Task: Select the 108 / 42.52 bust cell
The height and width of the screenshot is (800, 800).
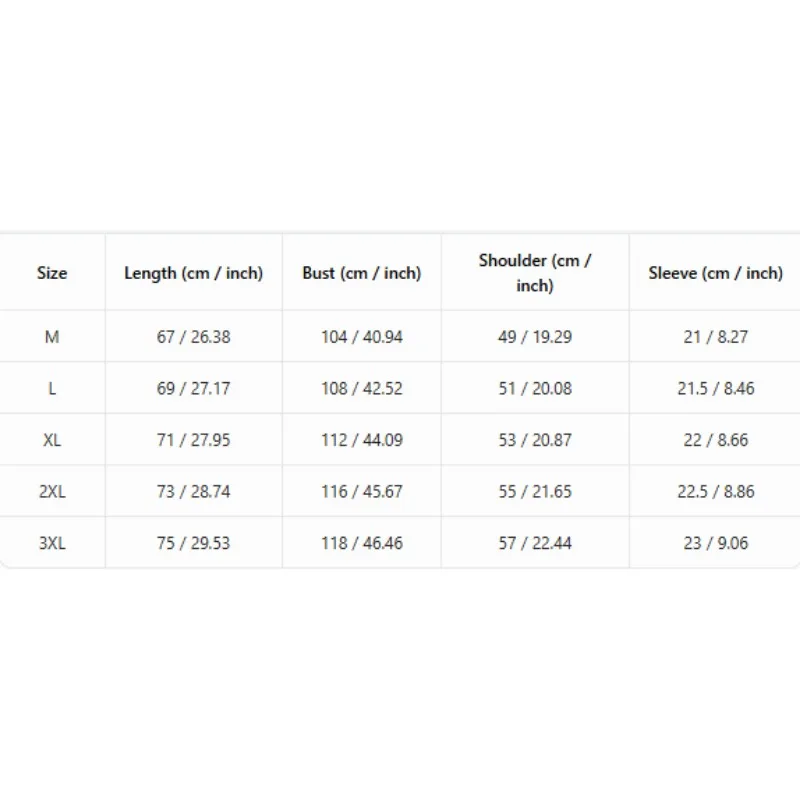Action: click(362, 388)
